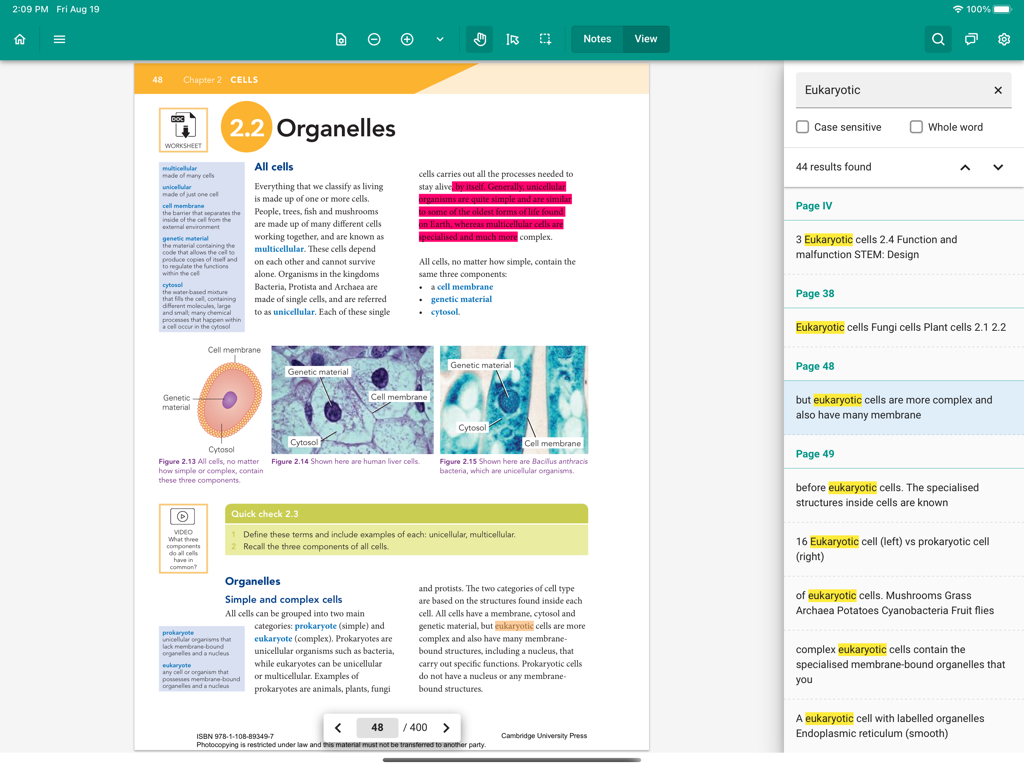Viewport: 1024px width, 768px height.
Task: Open the settings gear
Action: click(1004, 39)
